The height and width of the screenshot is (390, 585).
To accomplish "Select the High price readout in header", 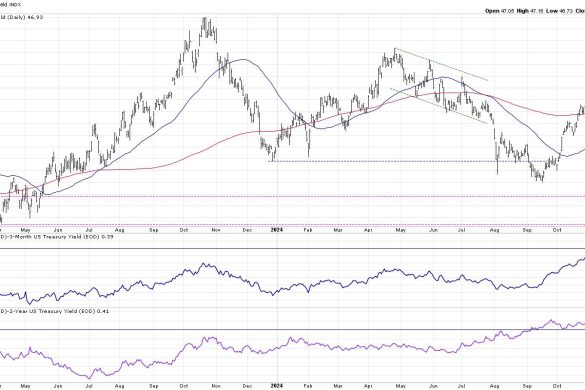I will click(529, 11).
